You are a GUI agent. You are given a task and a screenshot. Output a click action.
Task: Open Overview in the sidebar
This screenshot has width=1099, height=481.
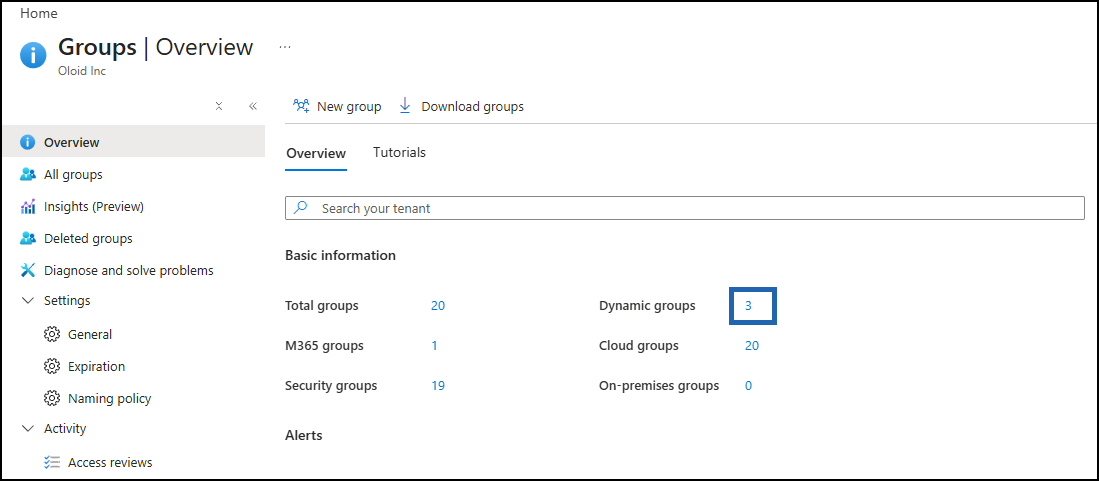click(133, 142)
